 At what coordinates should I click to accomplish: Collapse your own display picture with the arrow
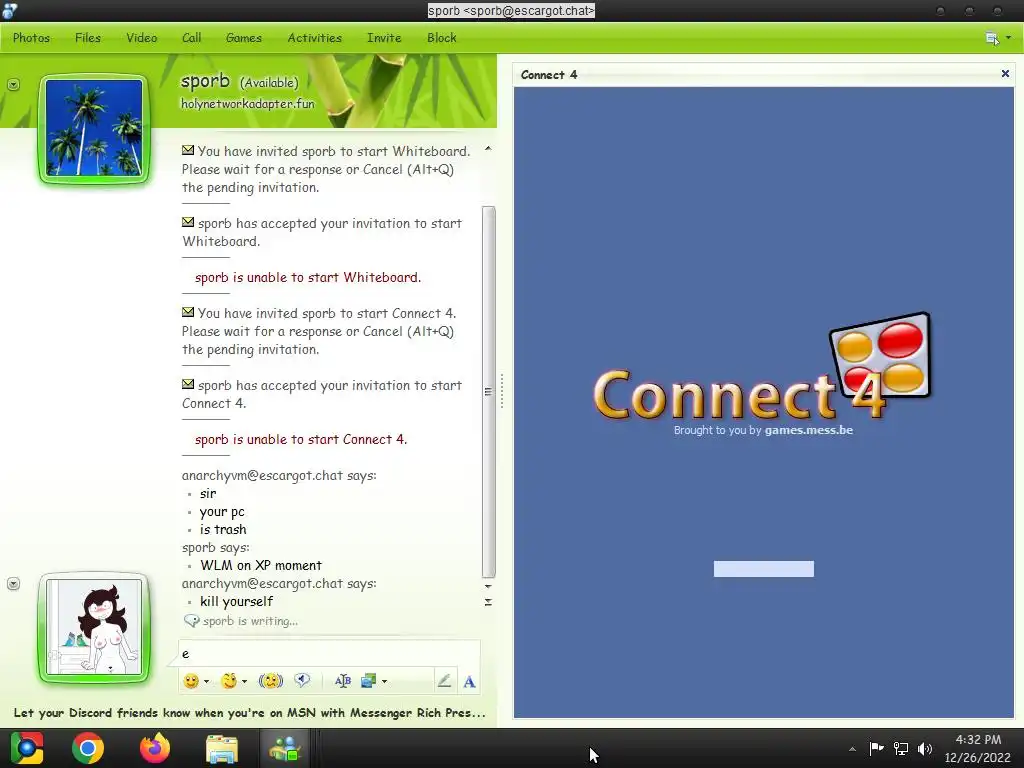click(13, 584)
